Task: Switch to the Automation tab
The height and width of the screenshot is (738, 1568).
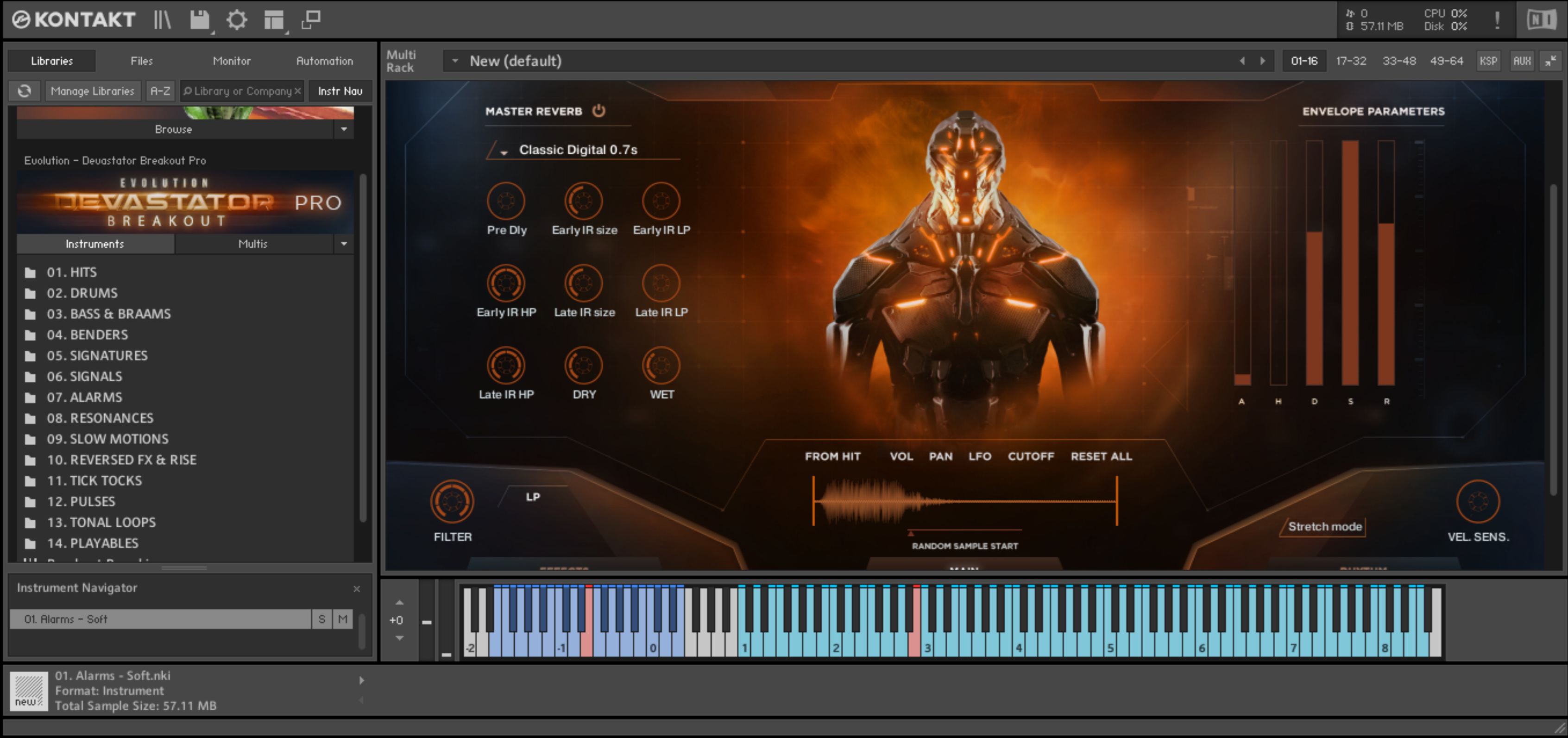Action: click(324, 61)
